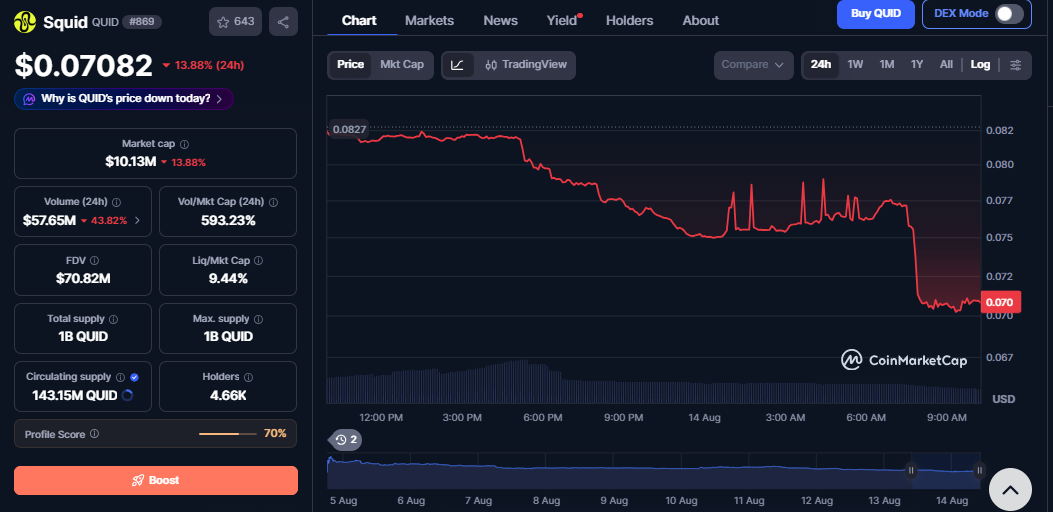Open the News tab
The image size is (1053, 512).
click(x=500, y=21)
